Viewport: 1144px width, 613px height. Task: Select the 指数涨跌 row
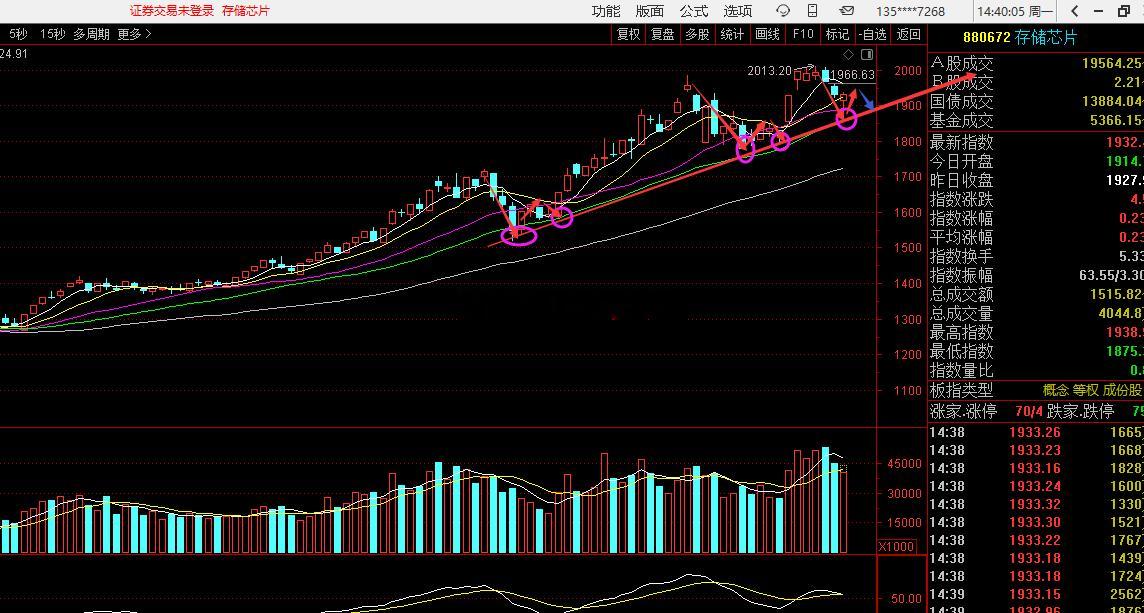tap(1036, 199)
